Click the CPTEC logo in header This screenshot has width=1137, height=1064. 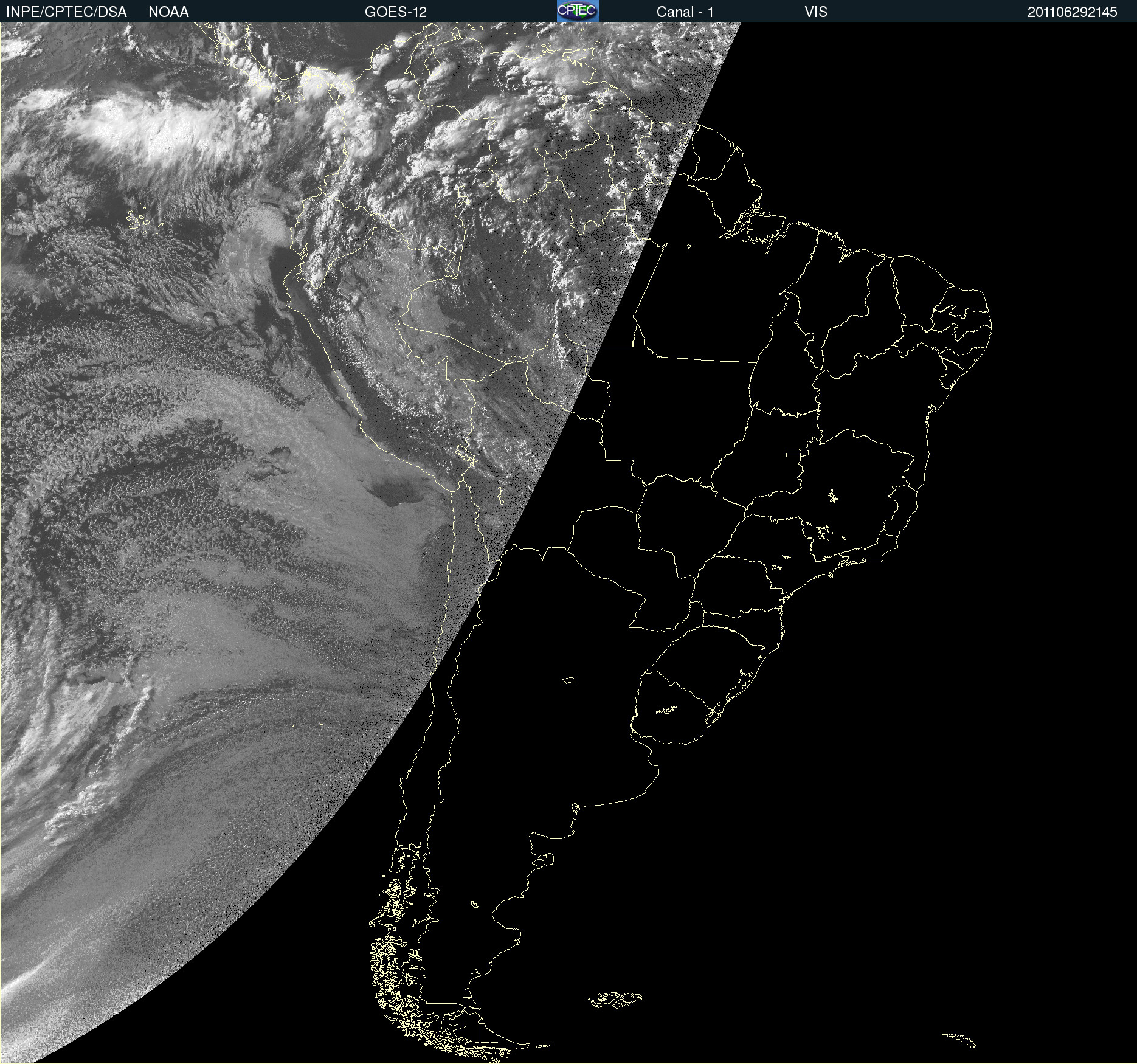click(x=578, y=11)
